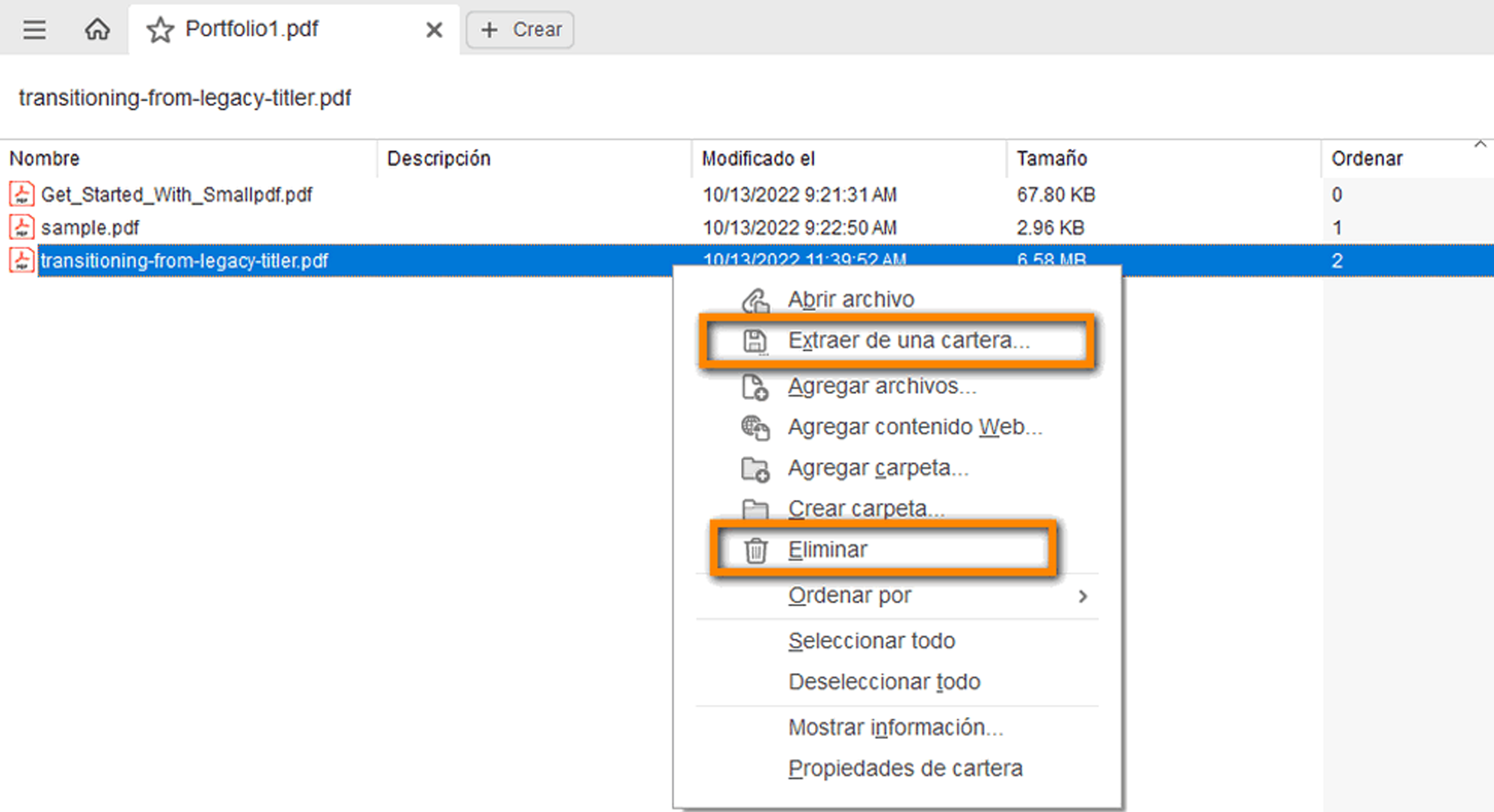Close the Portfolio1.pdf tab
The width and height of the screenshot is (1494, 812).
434,30
